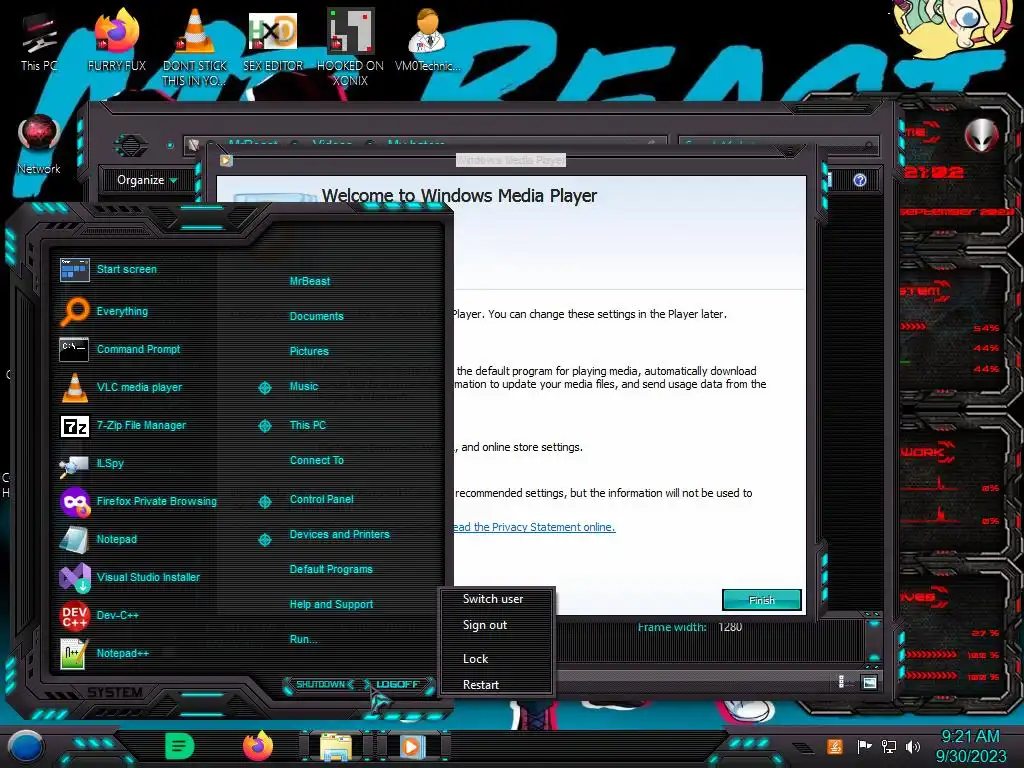Click the Start orb button
Viewport: 1024px width, 768px height.
(26, 746)
